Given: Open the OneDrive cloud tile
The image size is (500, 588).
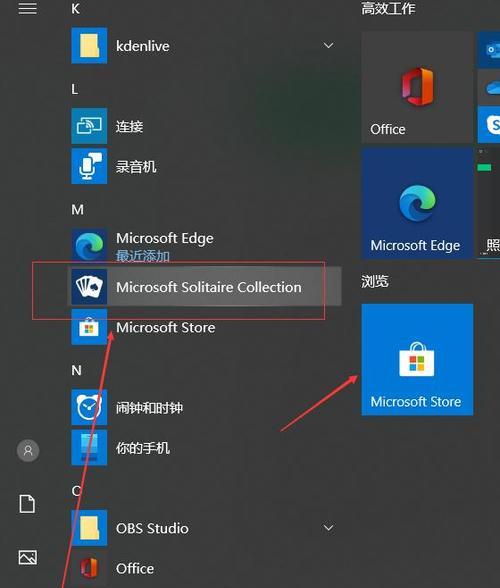Looking at the screenshot, I should pos(489,87).
